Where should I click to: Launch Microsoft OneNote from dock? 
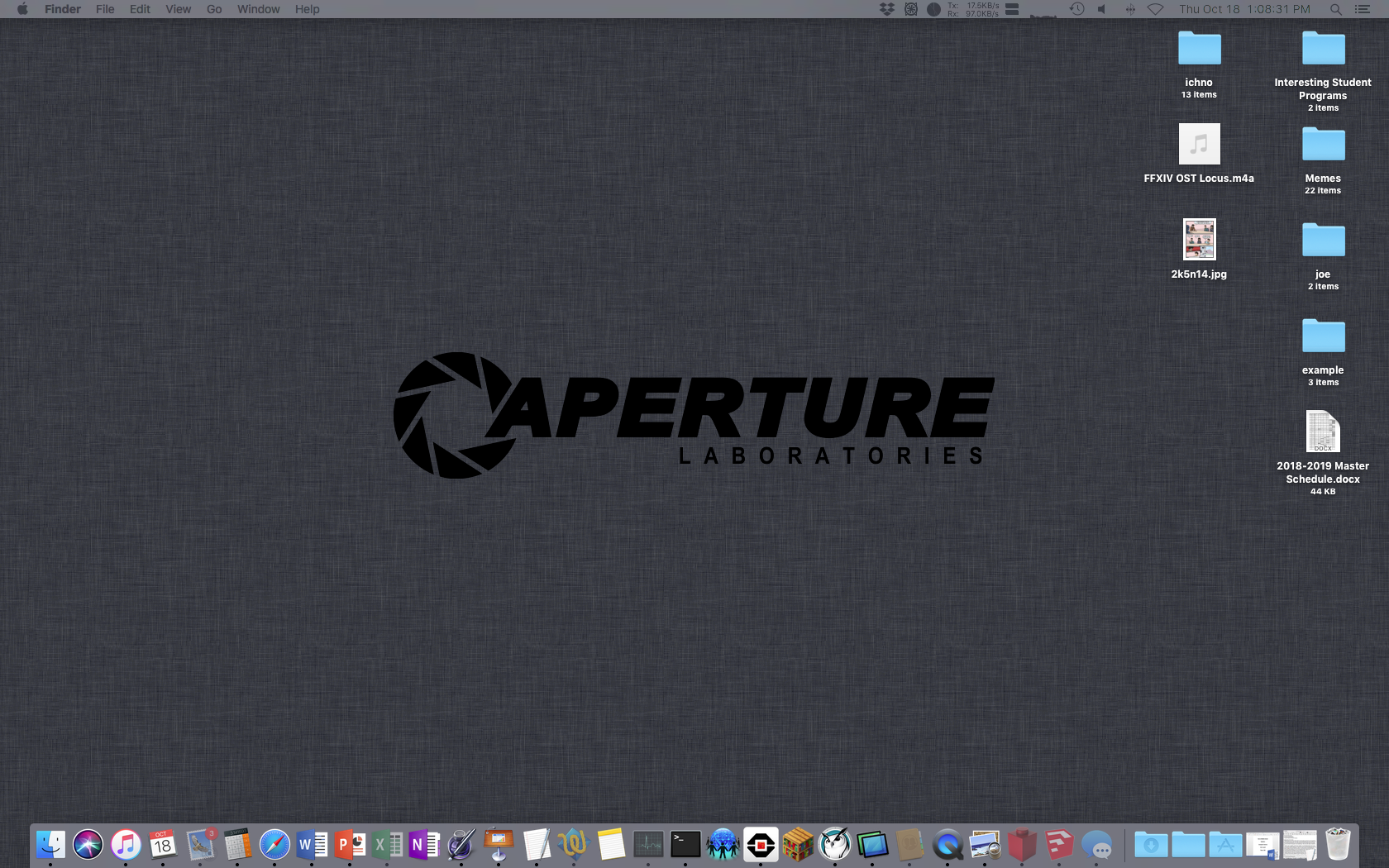424,845
